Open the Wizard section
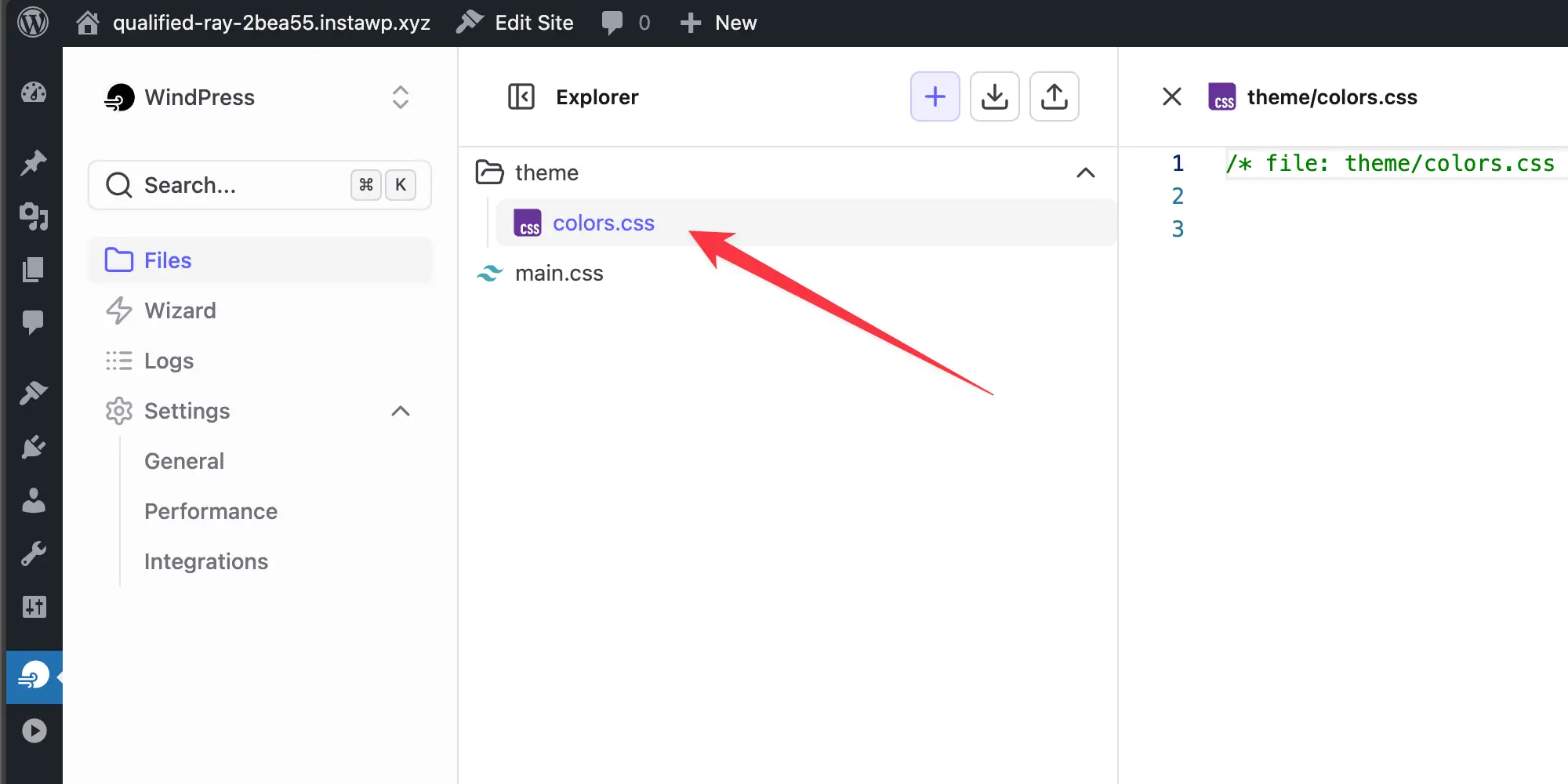The width and height of the screenshot is (1568, 784). tap(260, 310)
